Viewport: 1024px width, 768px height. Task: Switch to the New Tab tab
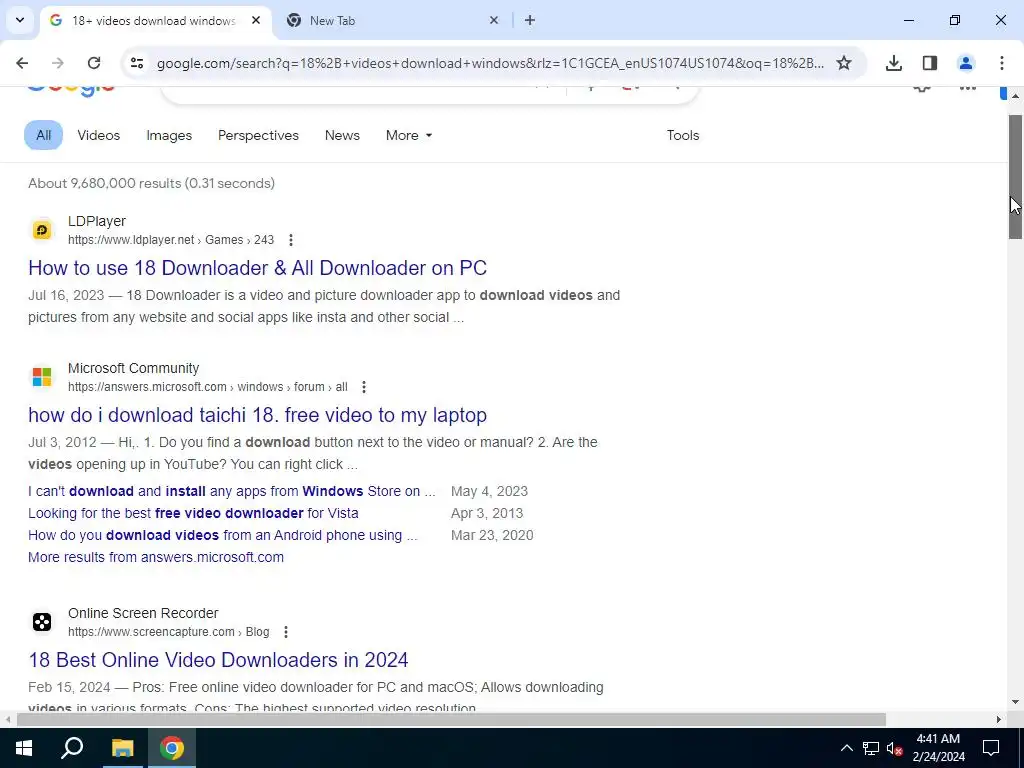pyautogui.click(x=392, y=20)
